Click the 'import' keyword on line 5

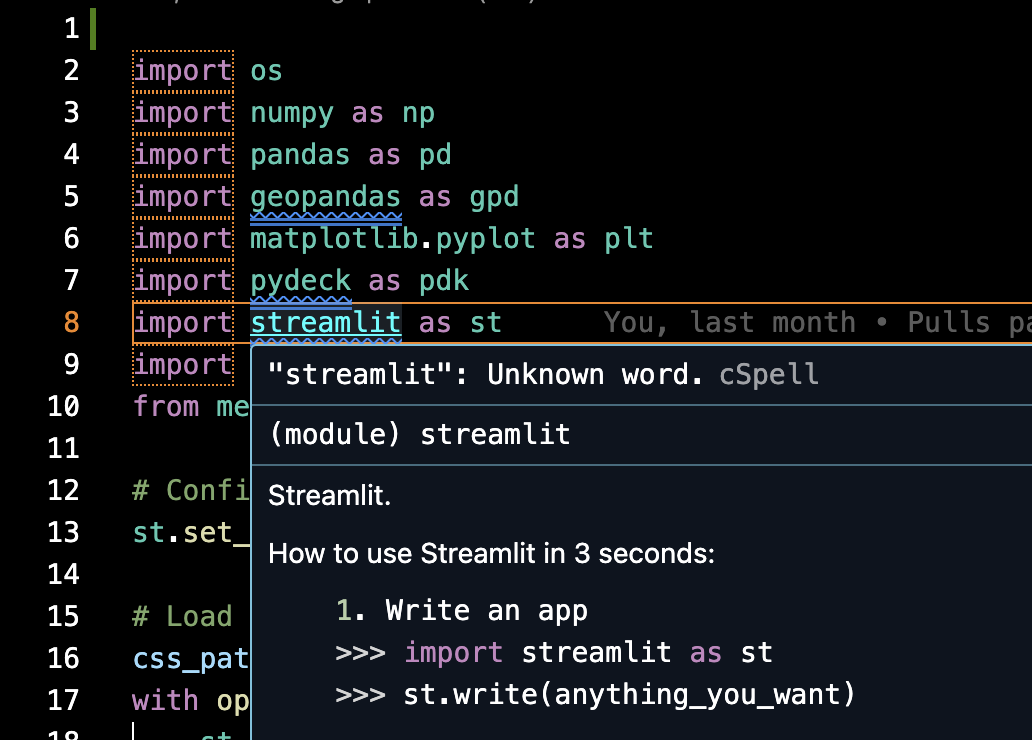(x=183, y=198)
